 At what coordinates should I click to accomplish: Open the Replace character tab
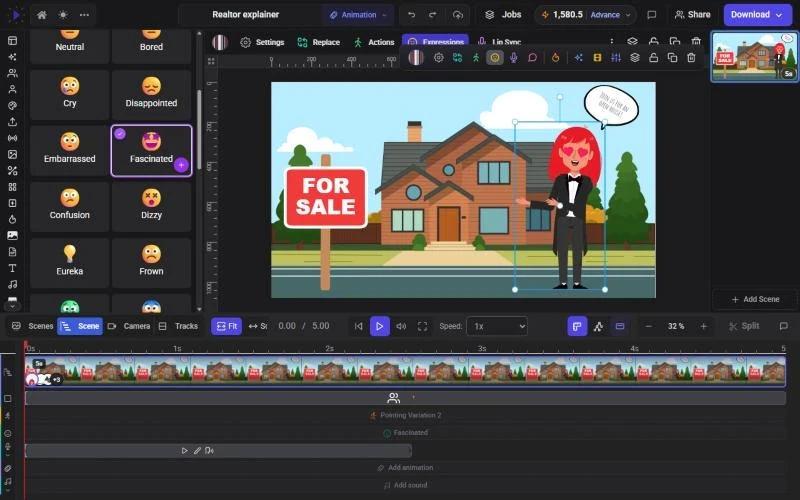(318, 42)
